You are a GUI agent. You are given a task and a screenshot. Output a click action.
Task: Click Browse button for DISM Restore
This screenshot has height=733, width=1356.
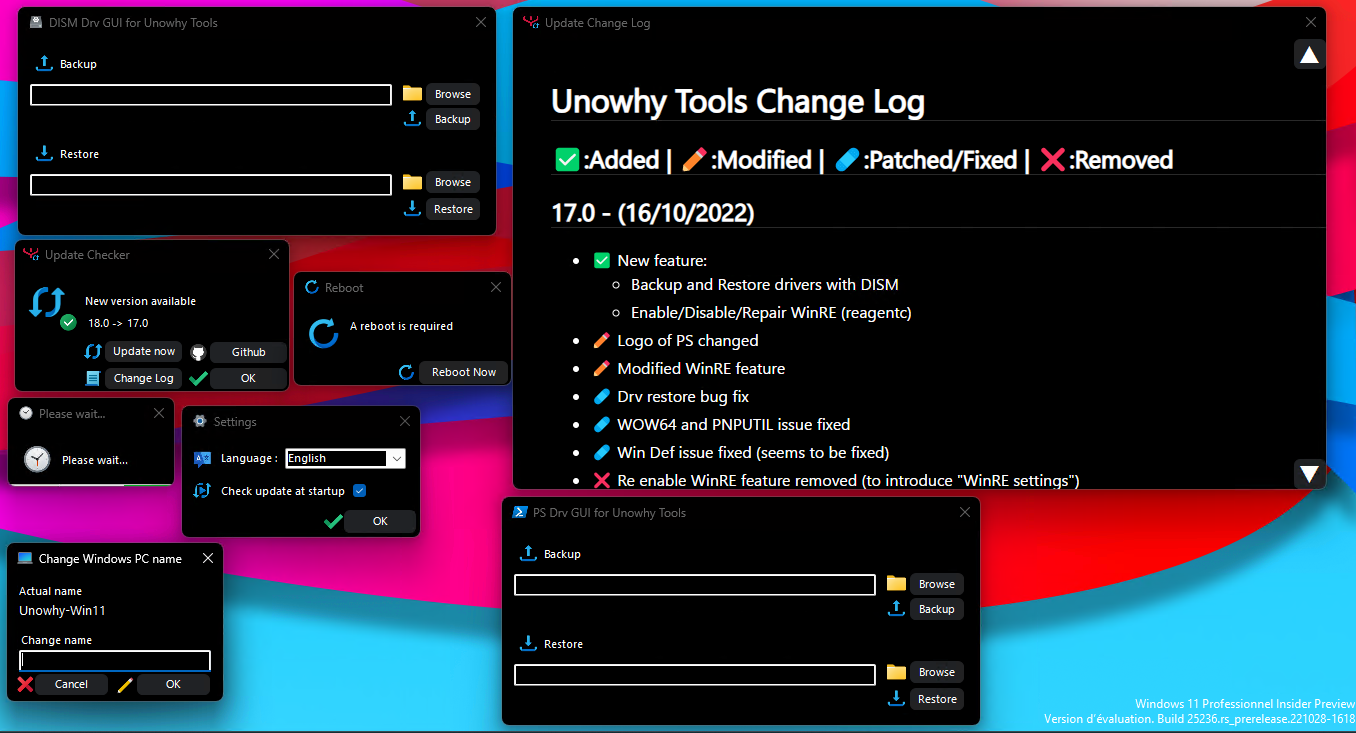click(453, 182)
